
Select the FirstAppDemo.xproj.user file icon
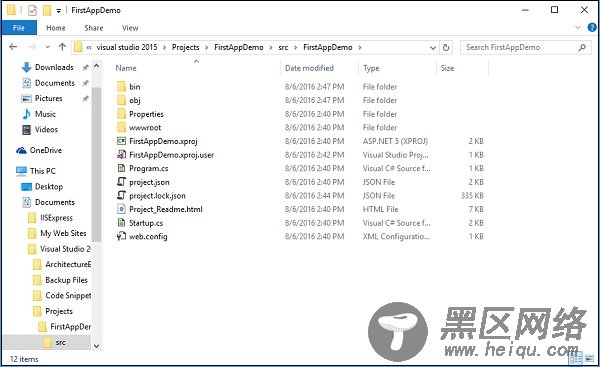121,155
